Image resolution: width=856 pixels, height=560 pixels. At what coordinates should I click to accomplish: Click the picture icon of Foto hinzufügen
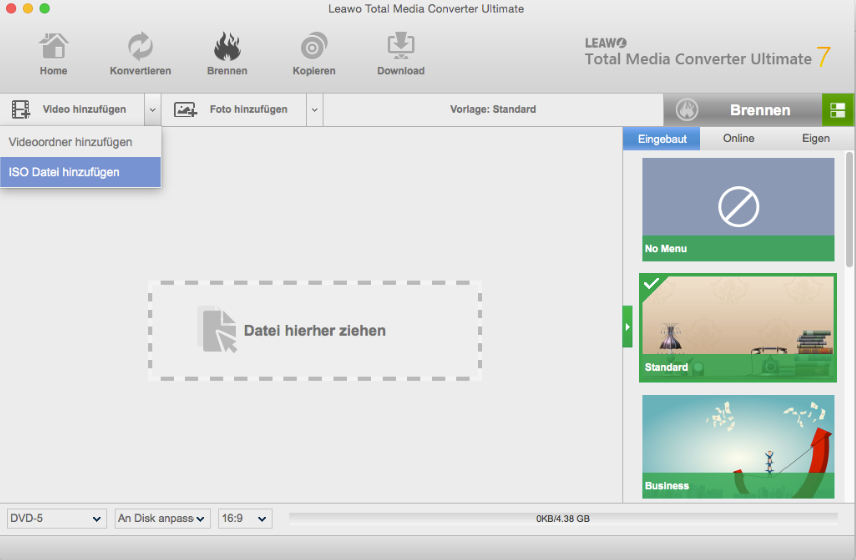(186, 110)
